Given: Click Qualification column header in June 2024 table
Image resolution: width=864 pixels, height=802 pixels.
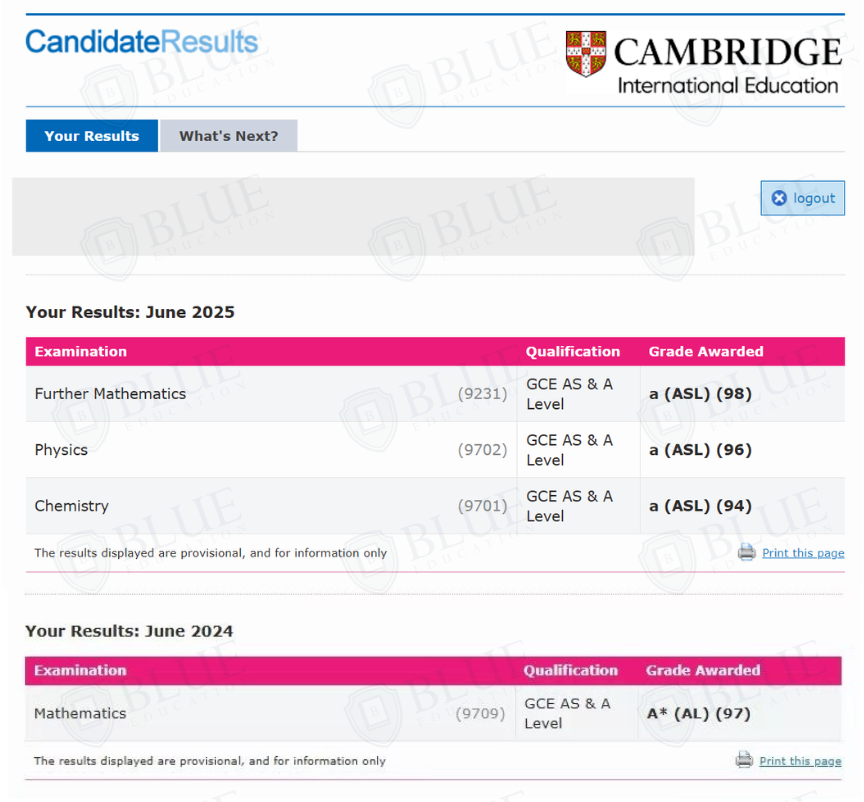Looking at the screenshot, I should coord(570,670).
